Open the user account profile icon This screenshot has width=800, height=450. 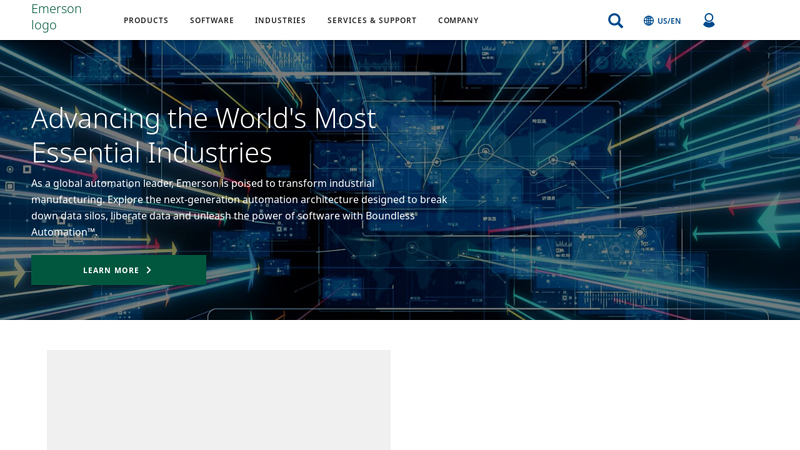[x=709, y=20]
